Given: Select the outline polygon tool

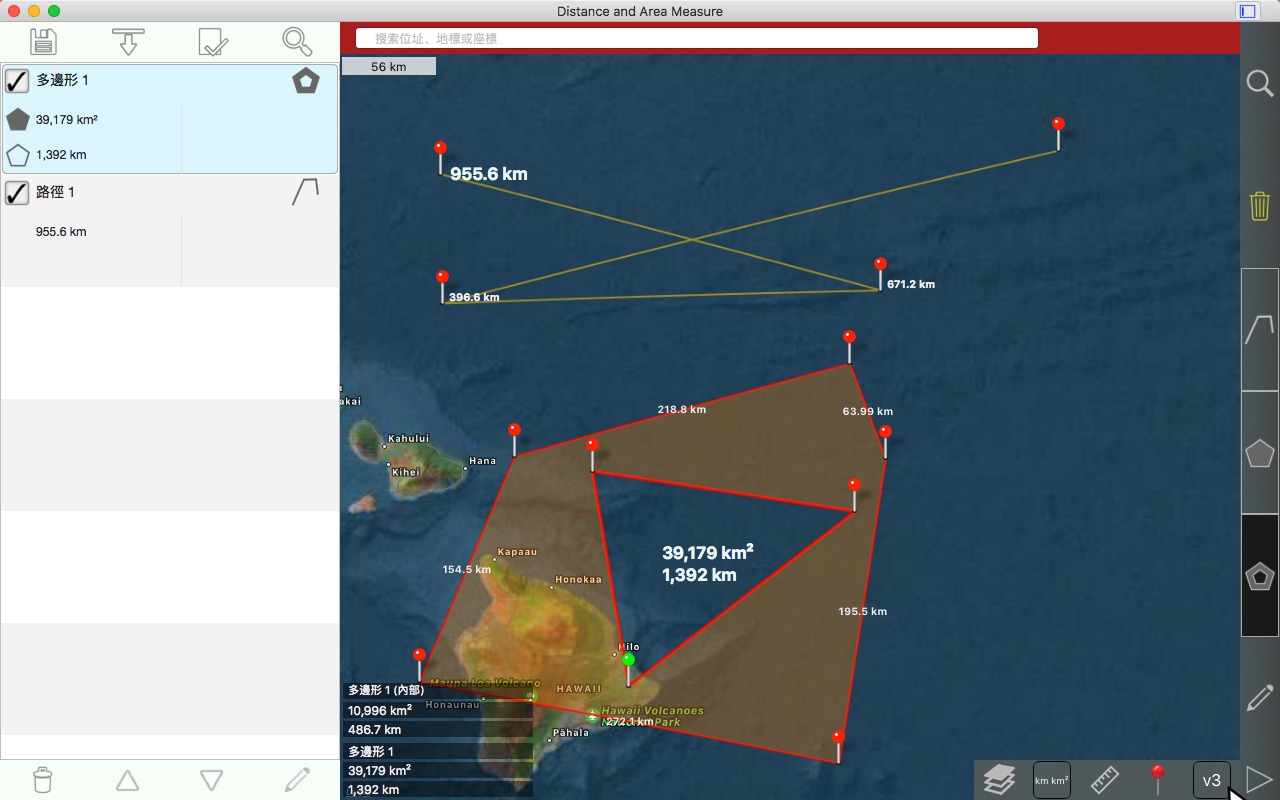Looking at the screenshot, I should 1259,453.
